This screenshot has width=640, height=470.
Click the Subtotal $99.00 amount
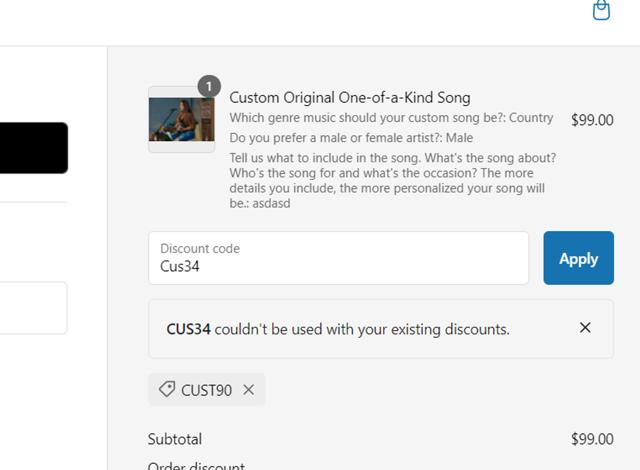pos(592,439)
